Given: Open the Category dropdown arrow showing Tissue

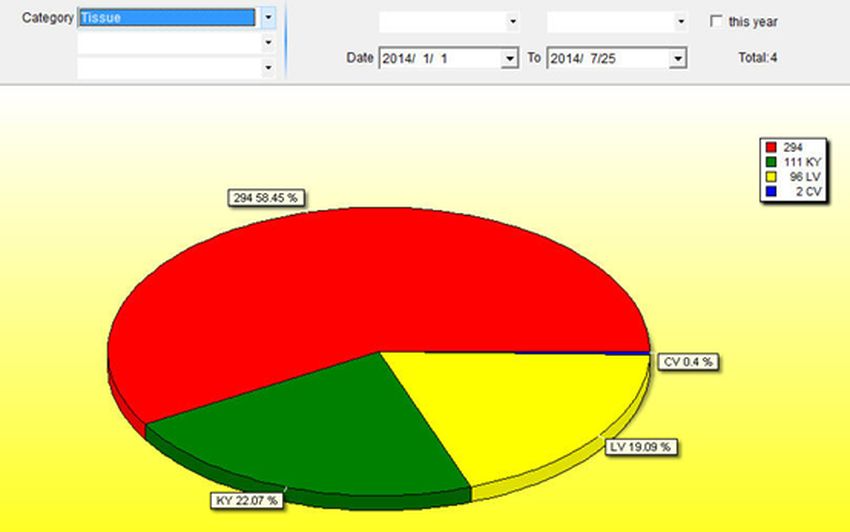Looking at the screenshot, I should (268, 17).
